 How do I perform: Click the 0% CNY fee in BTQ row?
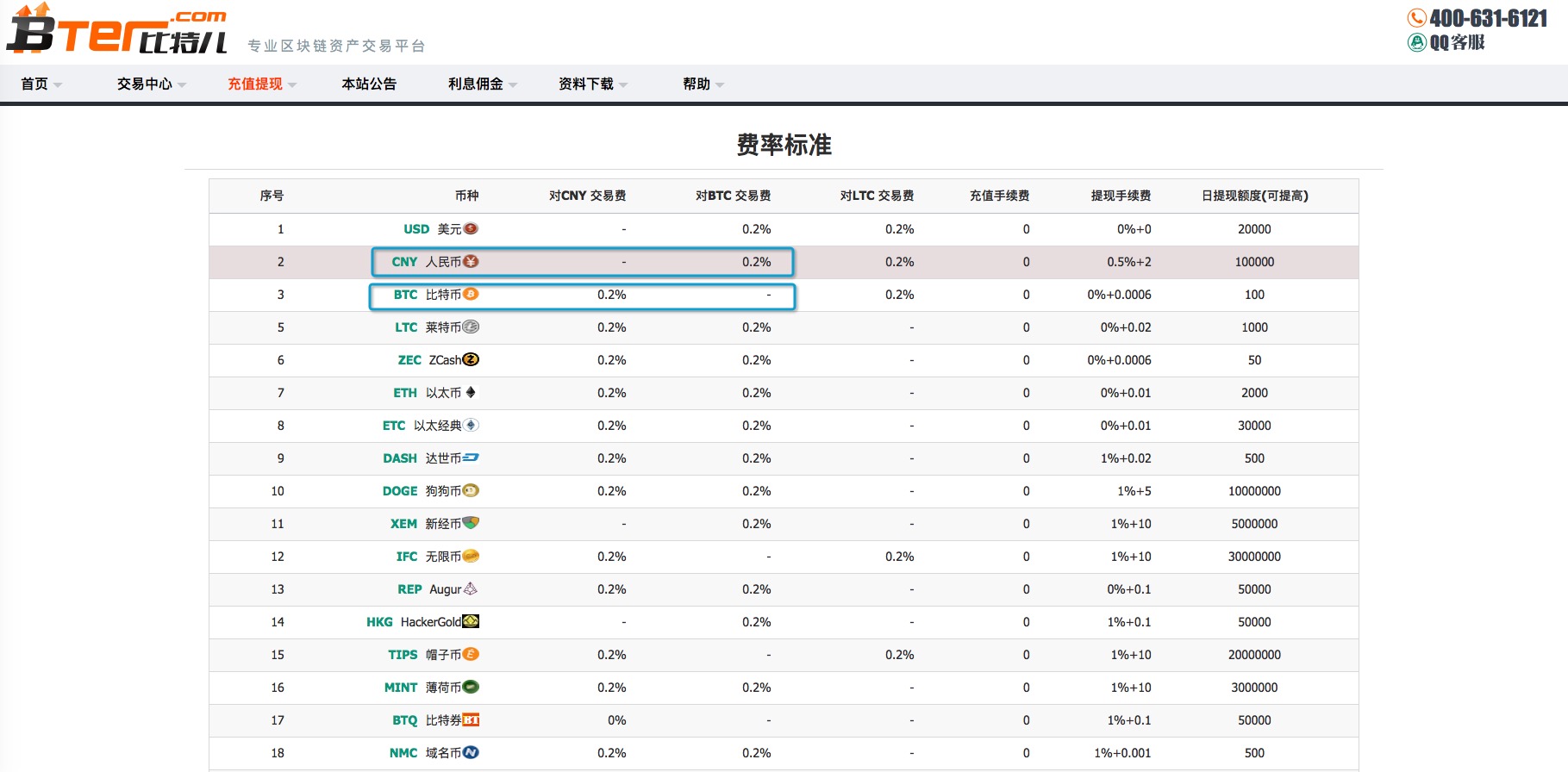(616, 720)
